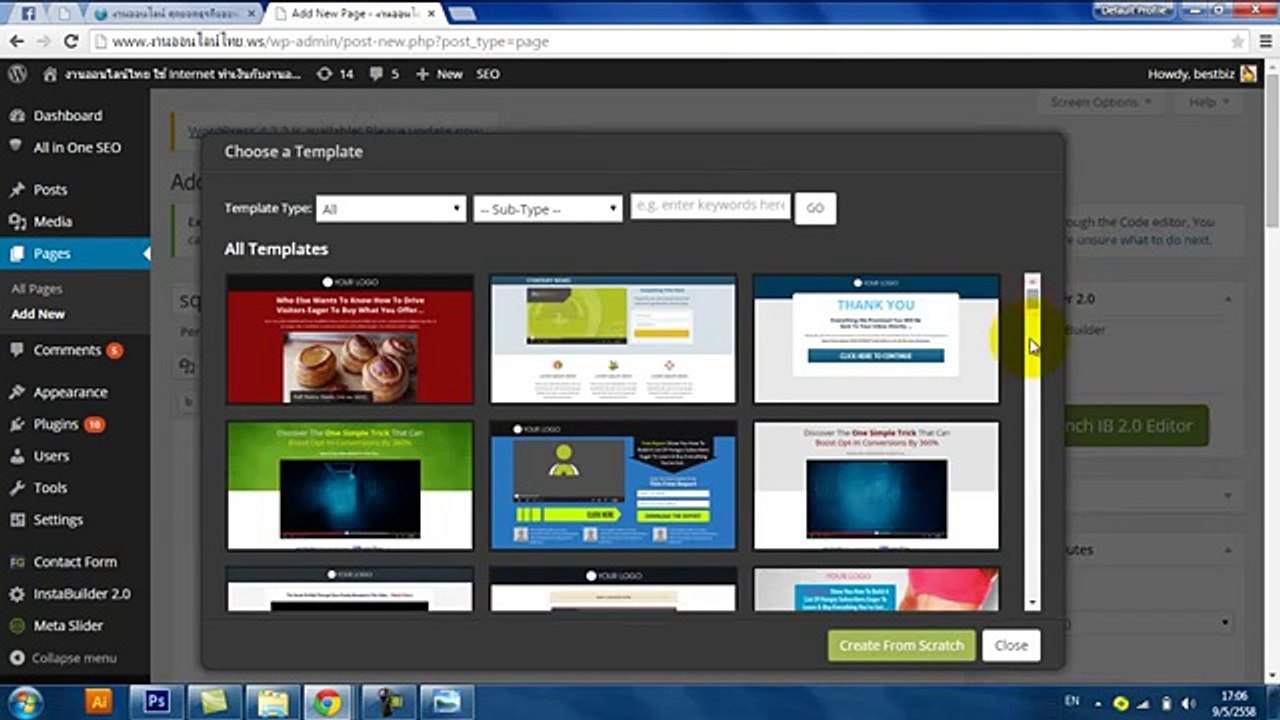1280x720 pixels.
Task: Open Photoshop from the taskbar
Action: tap(157, 702)
